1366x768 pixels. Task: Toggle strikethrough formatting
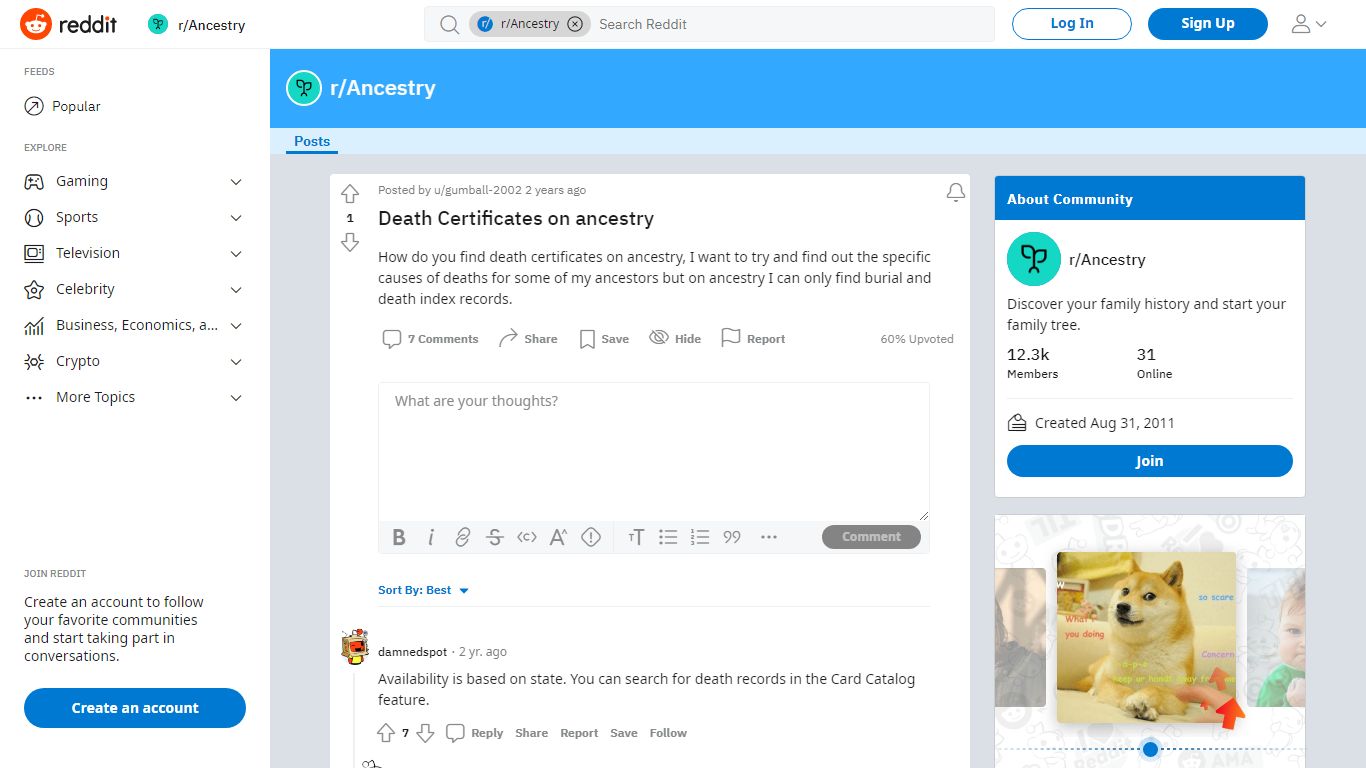point(495,537)
